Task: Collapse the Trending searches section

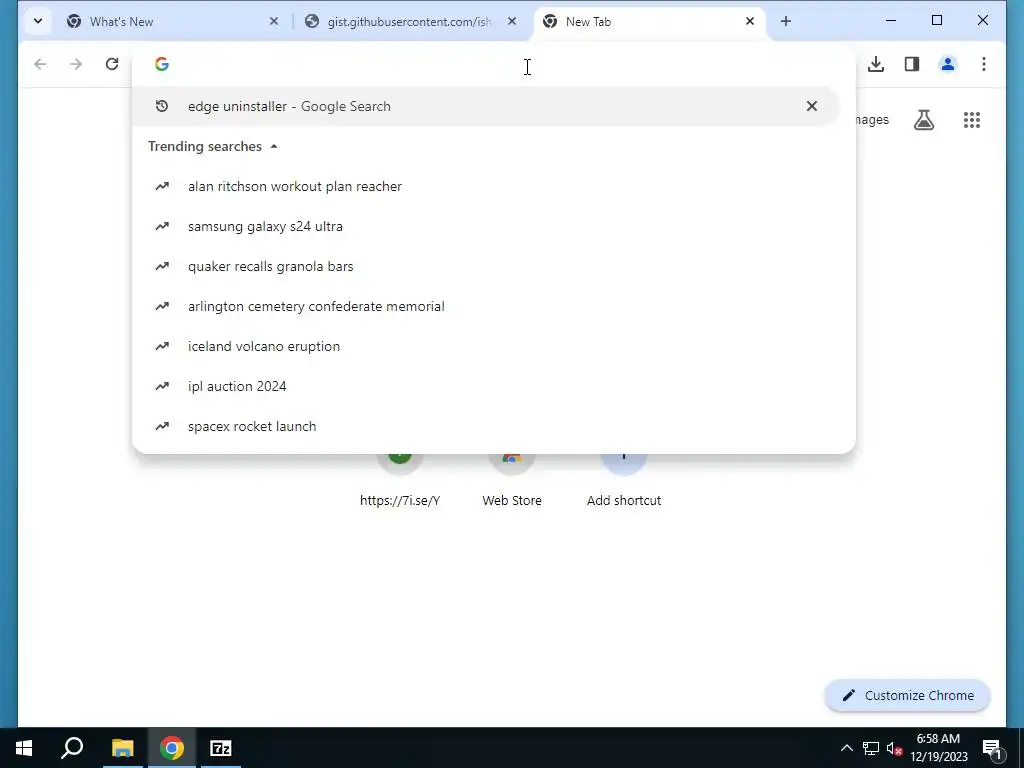Action: [274, 146]
